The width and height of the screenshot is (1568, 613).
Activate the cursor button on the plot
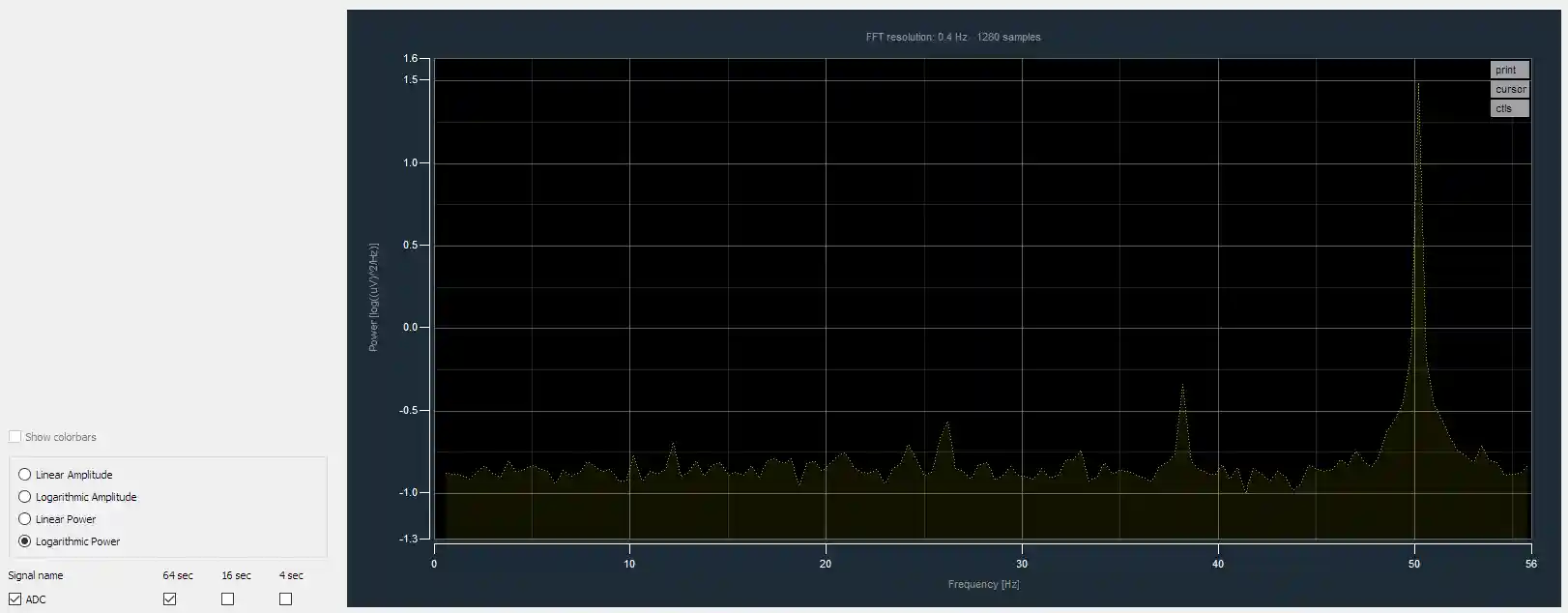tap(1509, 89)
